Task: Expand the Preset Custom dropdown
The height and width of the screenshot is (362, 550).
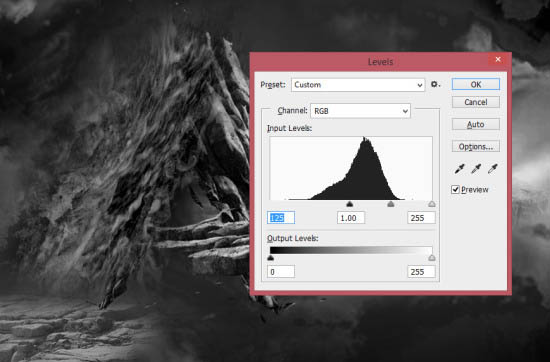Action: tap(358, 85)
